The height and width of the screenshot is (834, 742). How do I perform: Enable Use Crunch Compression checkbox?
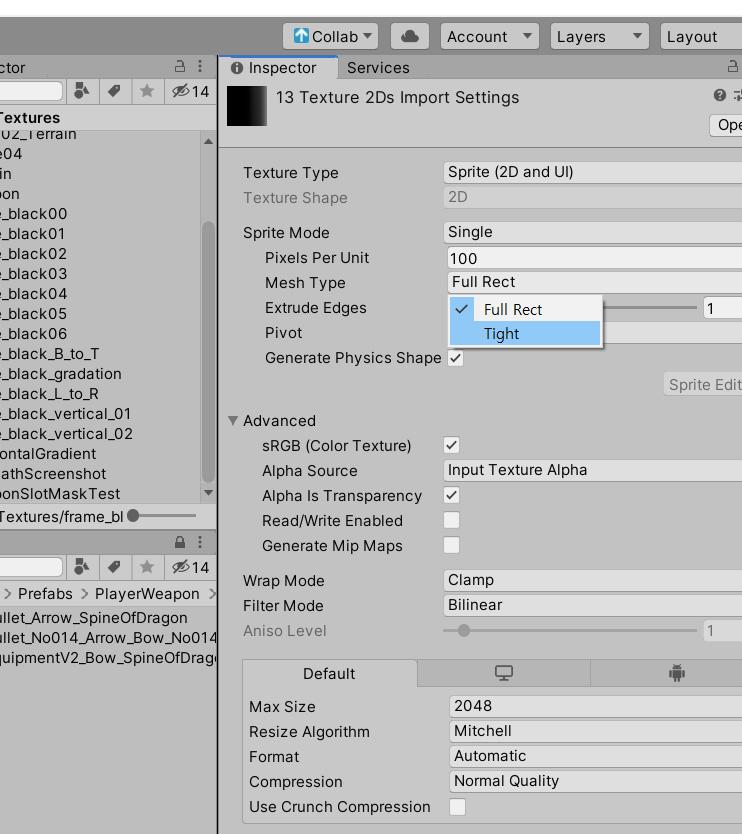point(457,807)
